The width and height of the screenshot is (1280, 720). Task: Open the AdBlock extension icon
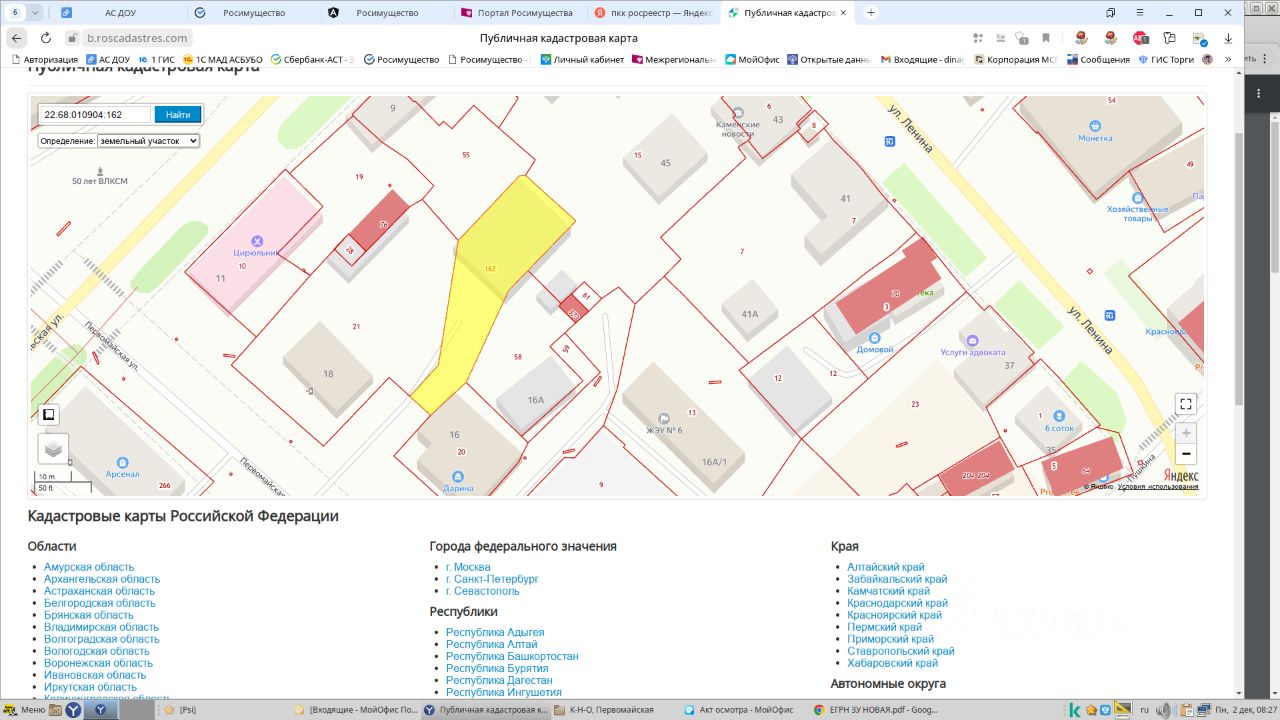(x=1141, y=38)
